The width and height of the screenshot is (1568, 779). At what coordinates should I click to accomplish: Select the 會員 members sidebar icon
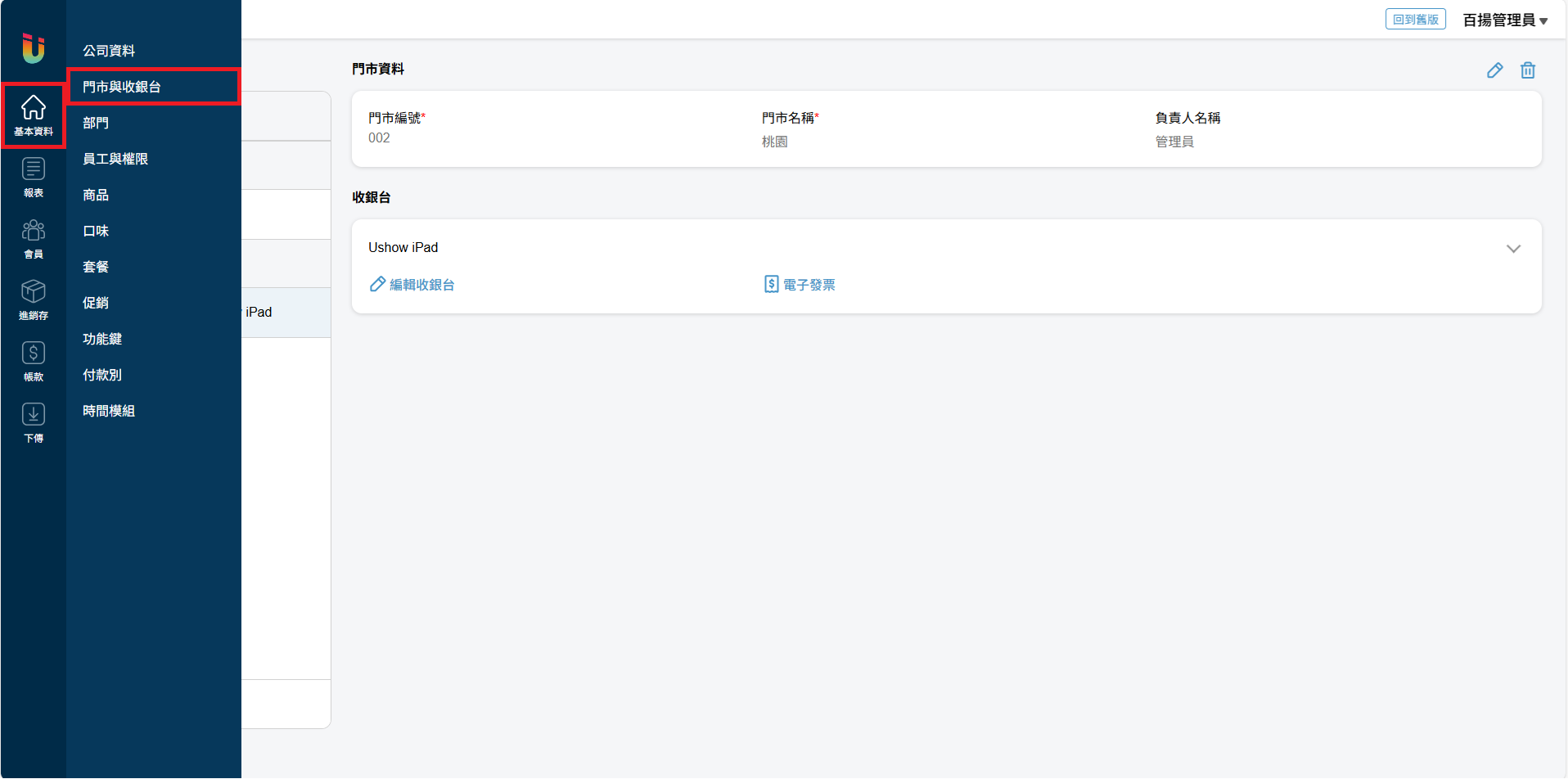coord(34,238)
